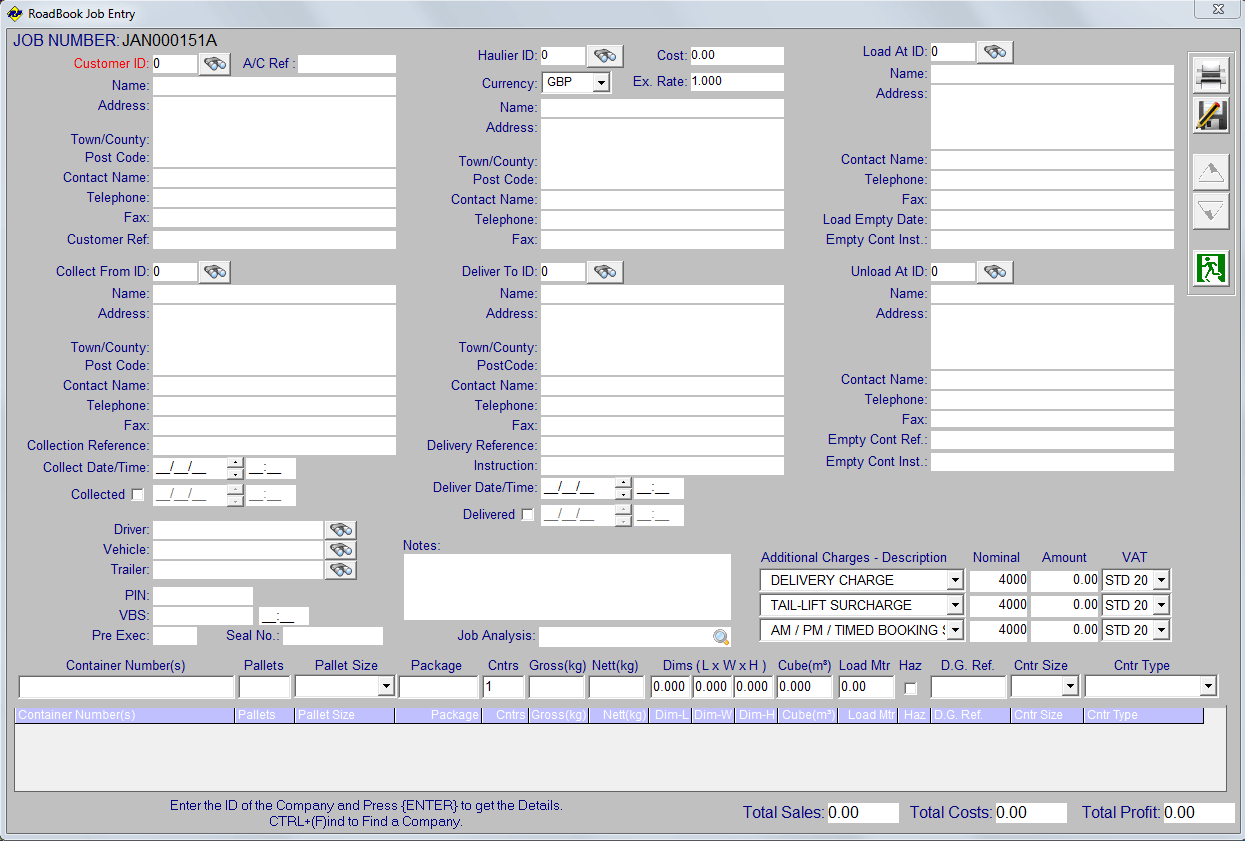Viewport: 1245px width, 841px height.
Task: Tick the Collected checkbox
Action: pos(138,495)
